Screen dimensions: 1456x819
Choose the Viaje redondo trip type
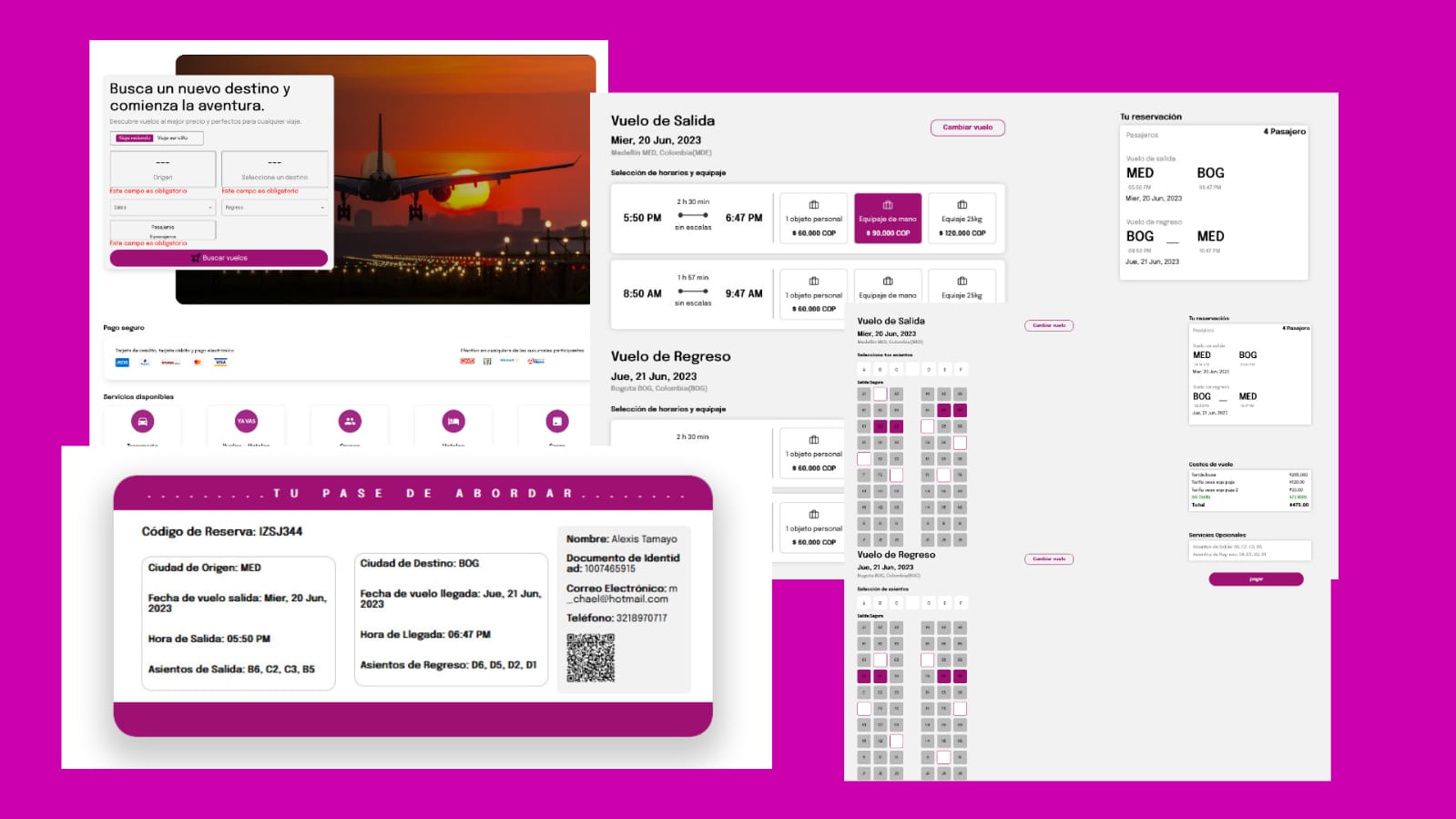[134, 138]
